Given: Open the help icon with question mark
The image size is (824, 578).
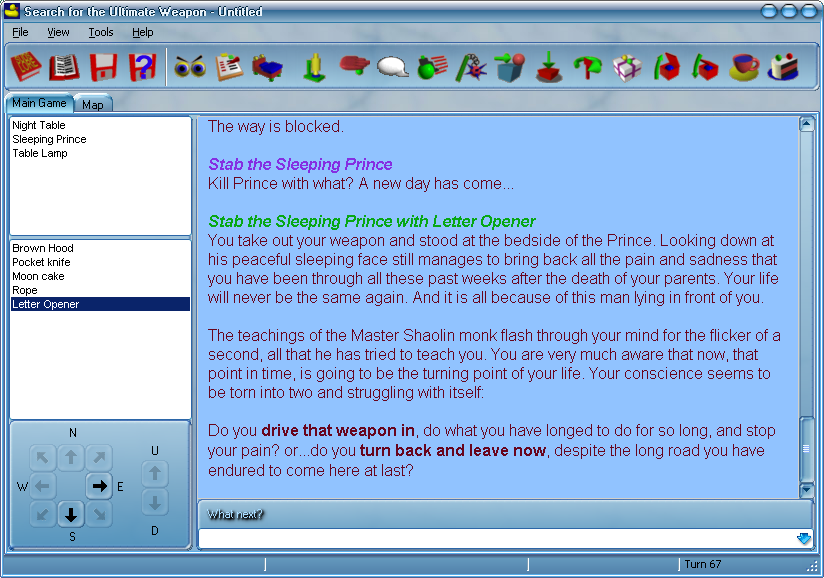Looking at the screenshot, I should pyautogui.click(x=143, y=67).
